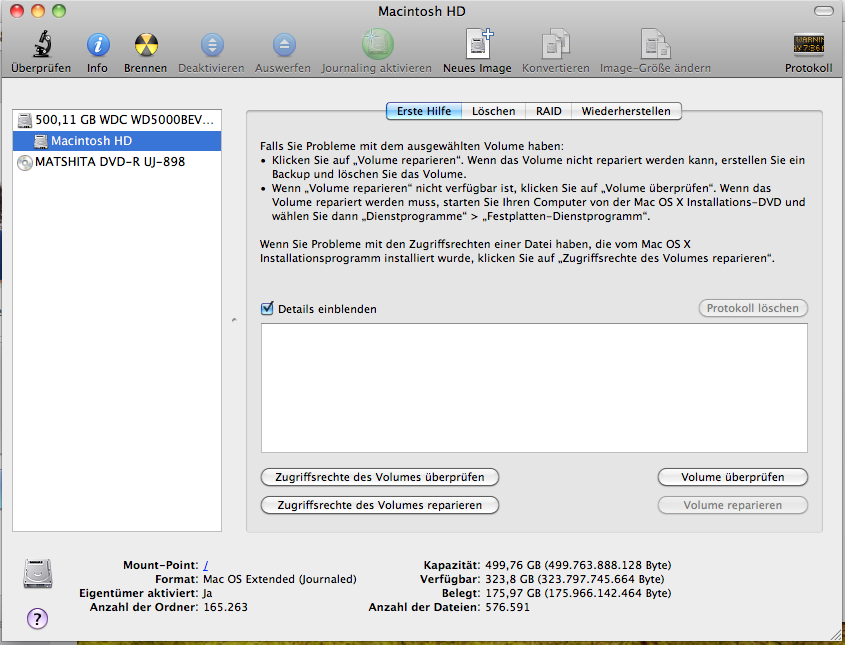Click Zugriffsrechte des Volumes reparieren button
This screenshot has width=845, height=645.
tap(379, 505)
